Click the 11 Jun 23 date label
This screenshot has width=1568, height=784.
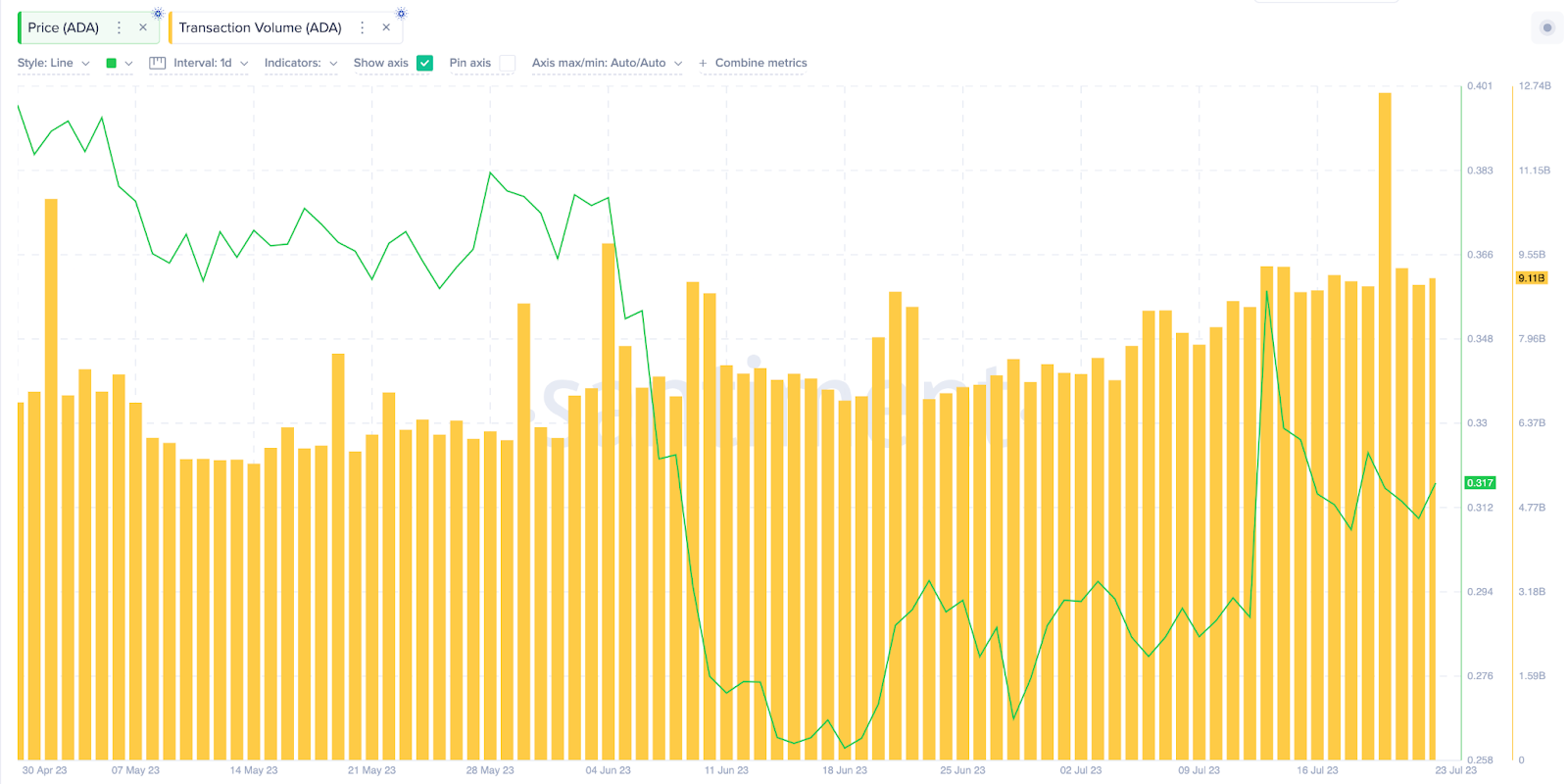(726, 770)
